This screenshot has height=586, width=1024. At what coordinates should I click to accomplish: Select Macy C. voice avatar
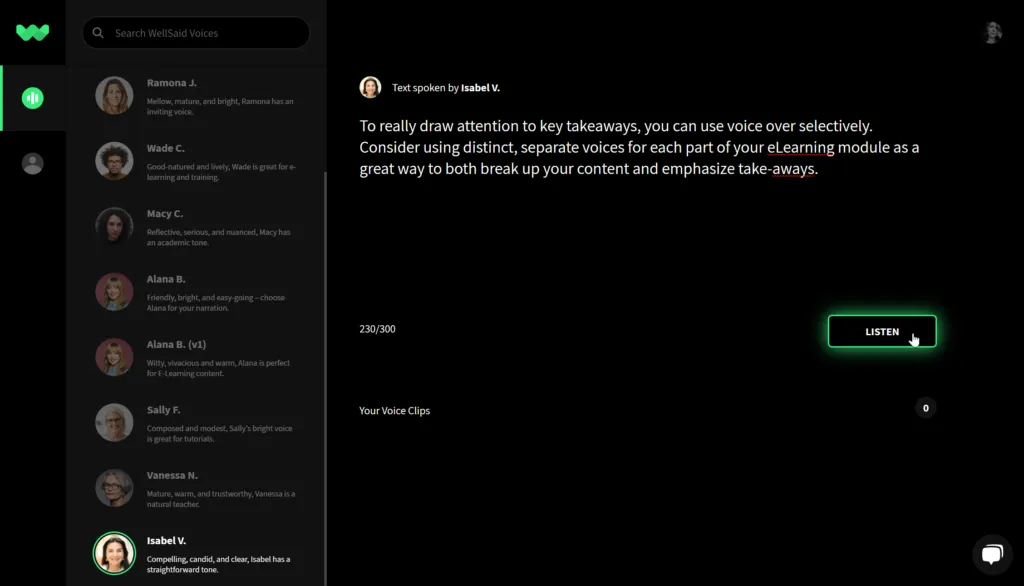pos(114,226)
